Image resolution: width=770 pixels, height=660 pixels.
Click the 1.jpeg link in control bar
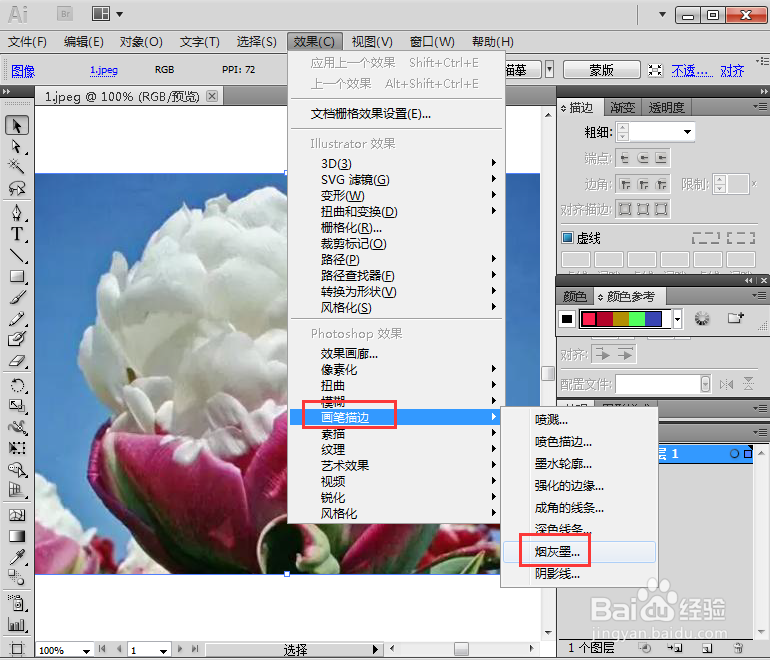pos(104,70)
